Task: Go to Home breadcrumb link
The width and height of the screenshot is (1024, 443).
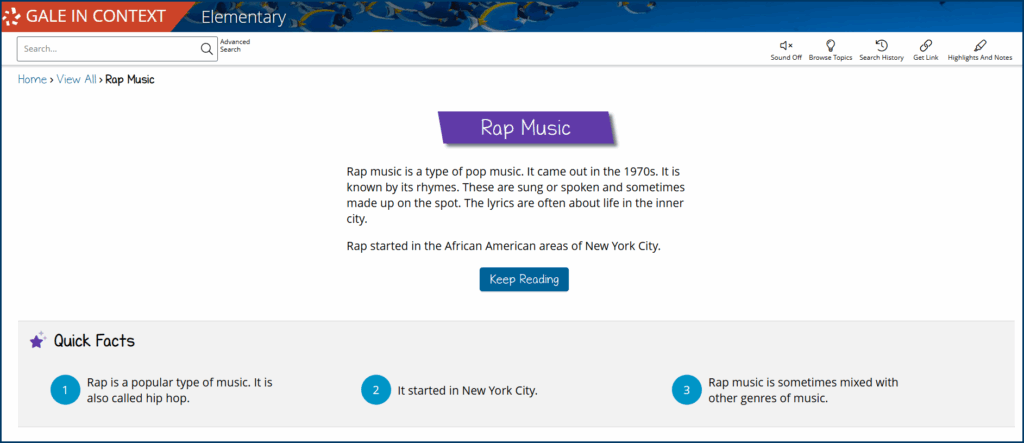Action: click(32, 80)
